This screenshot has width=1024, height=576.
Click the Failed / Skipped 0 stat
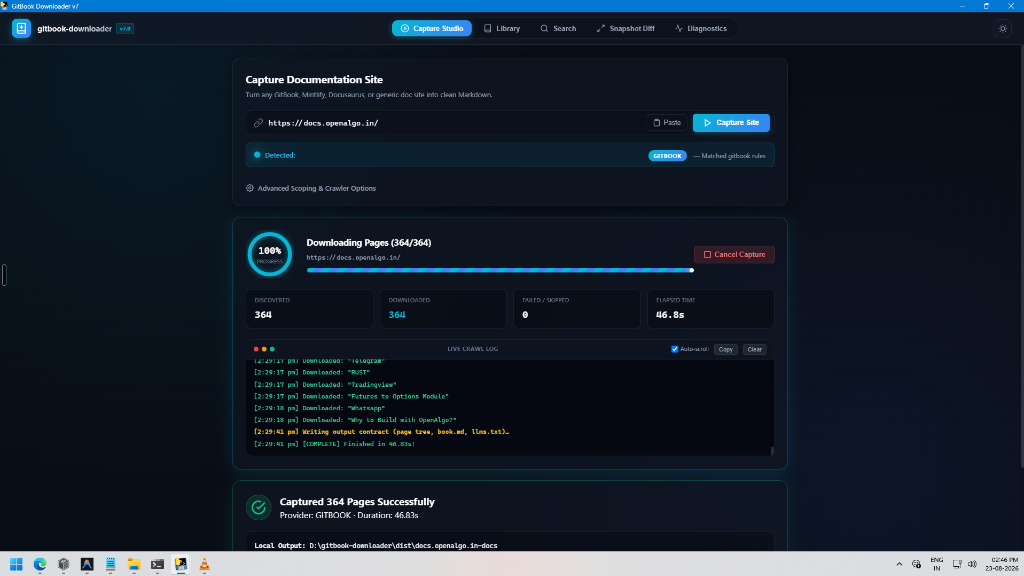pos(577,308)
